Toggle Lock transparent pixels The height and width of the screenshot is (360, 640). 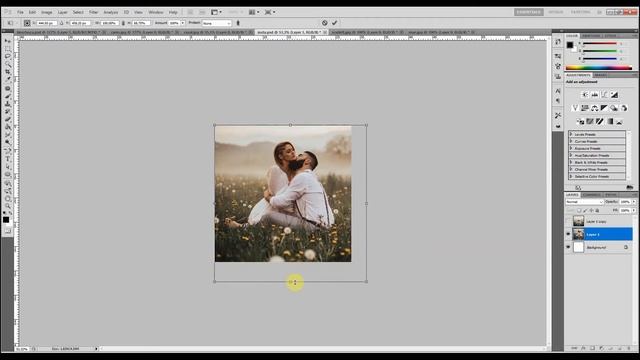click(x=579, y=210)
